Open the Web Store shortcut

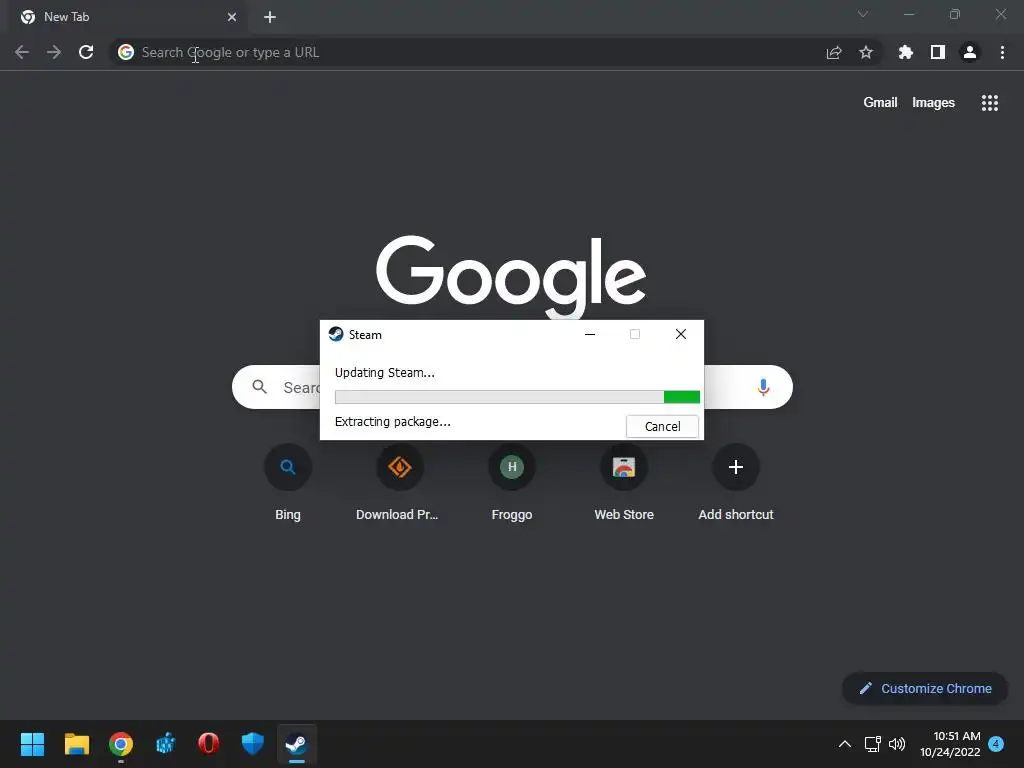pos(624,483)
